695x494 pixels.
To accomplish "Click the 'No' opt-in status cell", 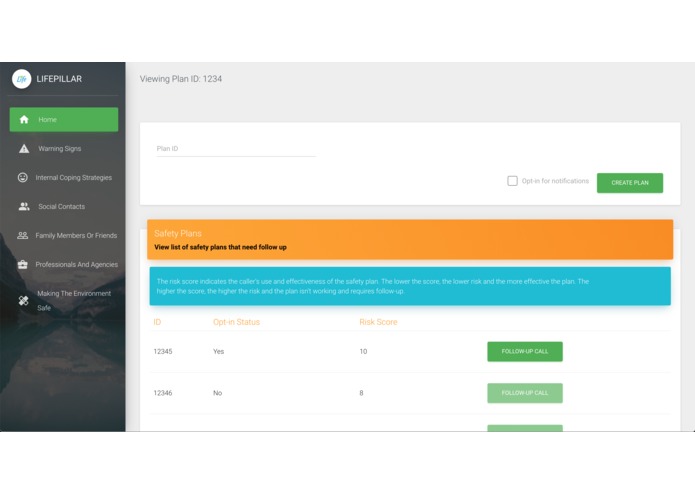I will pos(218,393).
